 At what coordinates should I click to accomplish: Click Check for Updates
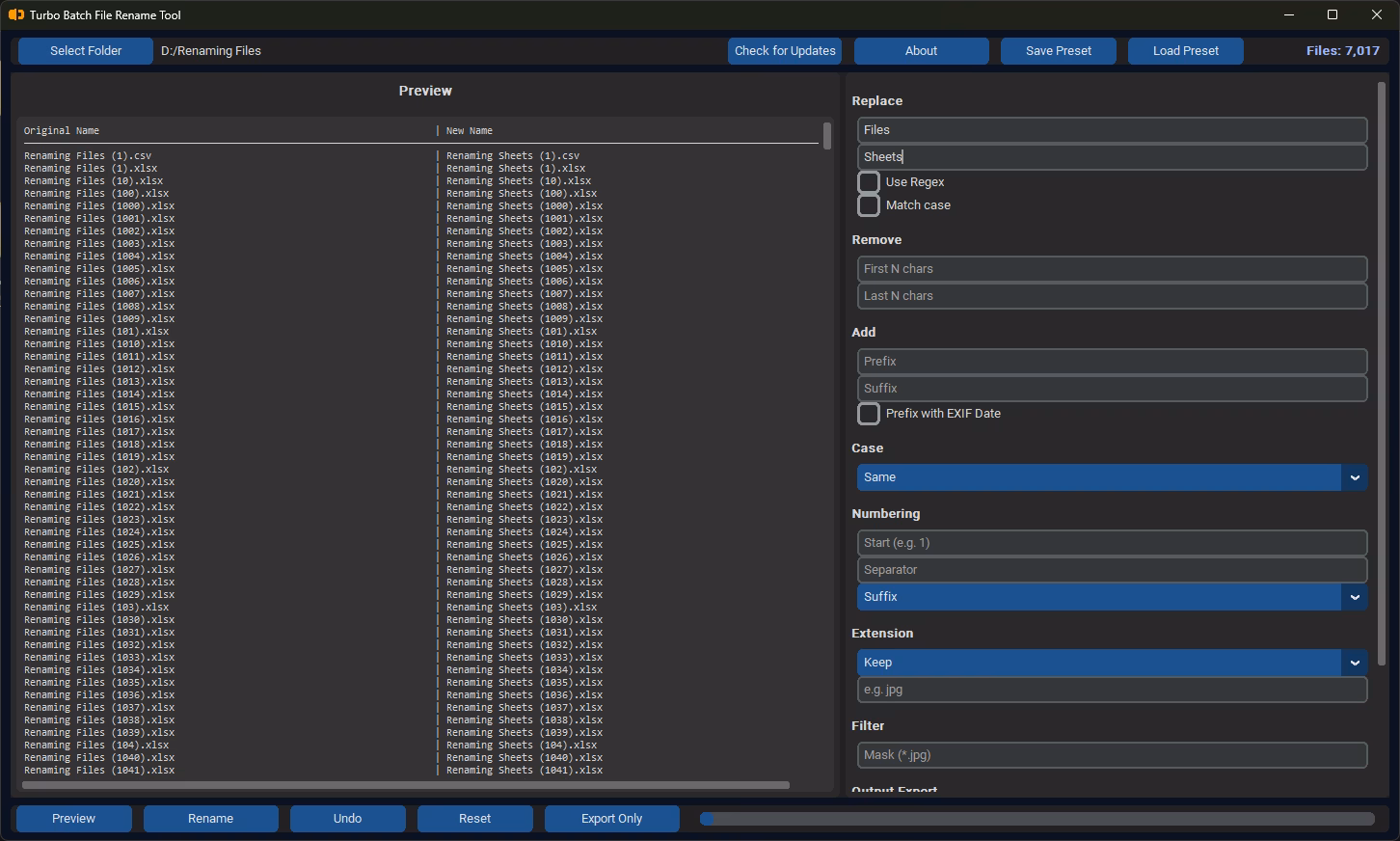point(785,51)
